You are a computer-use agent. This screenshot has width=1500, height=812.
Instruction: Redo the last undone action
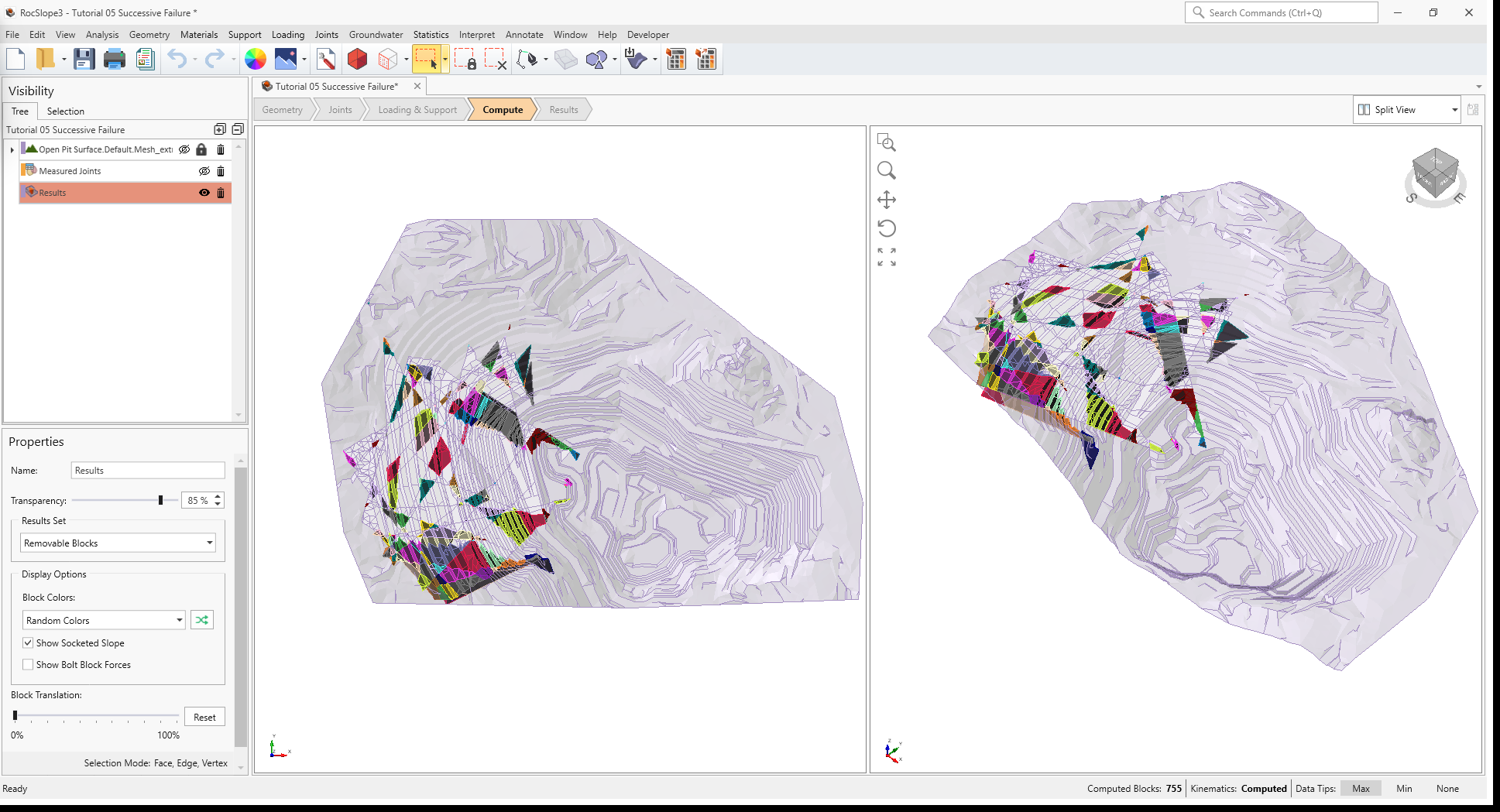coord(215,59)
